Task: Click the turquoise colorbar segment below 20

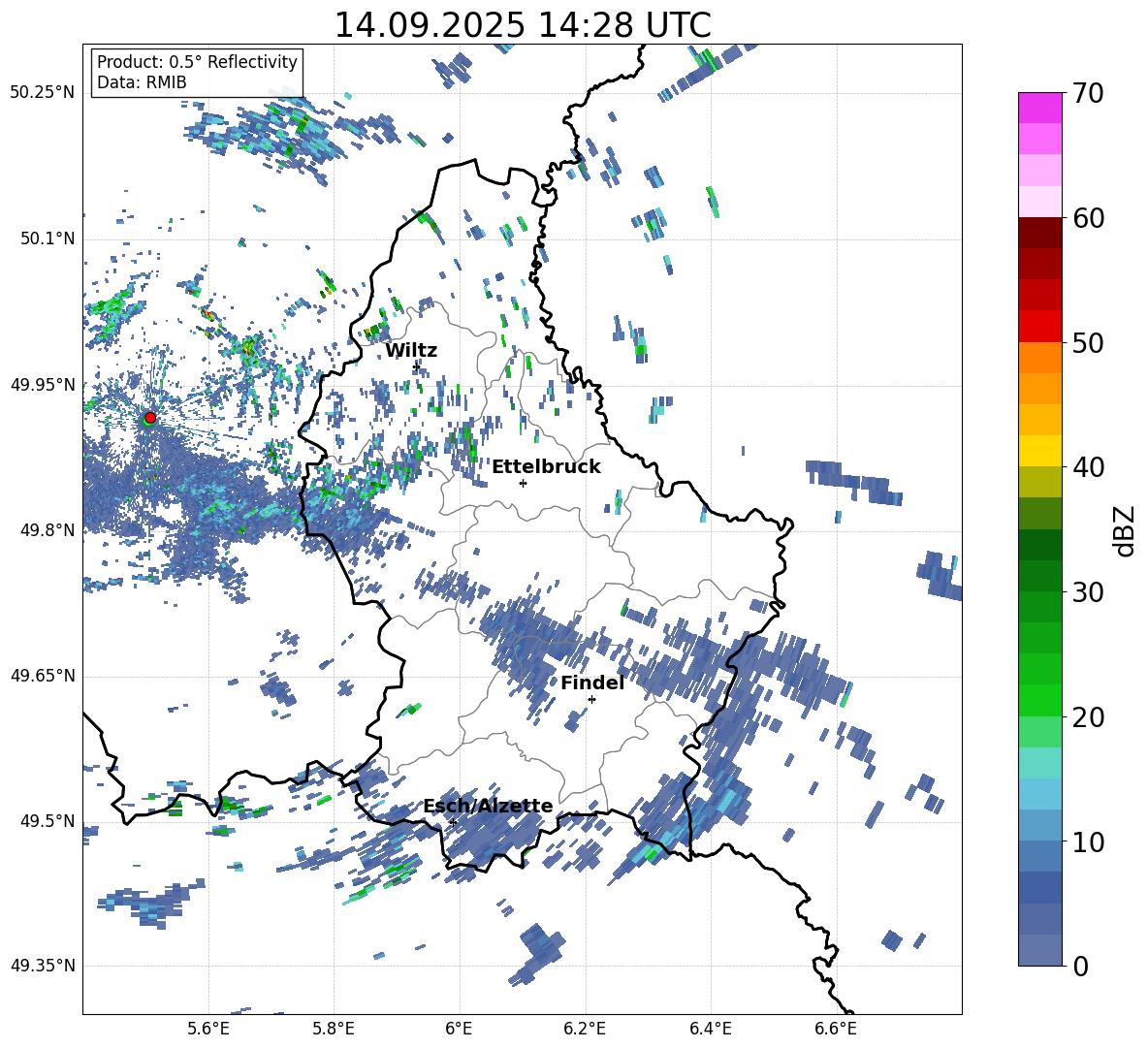Action: 1039,763
